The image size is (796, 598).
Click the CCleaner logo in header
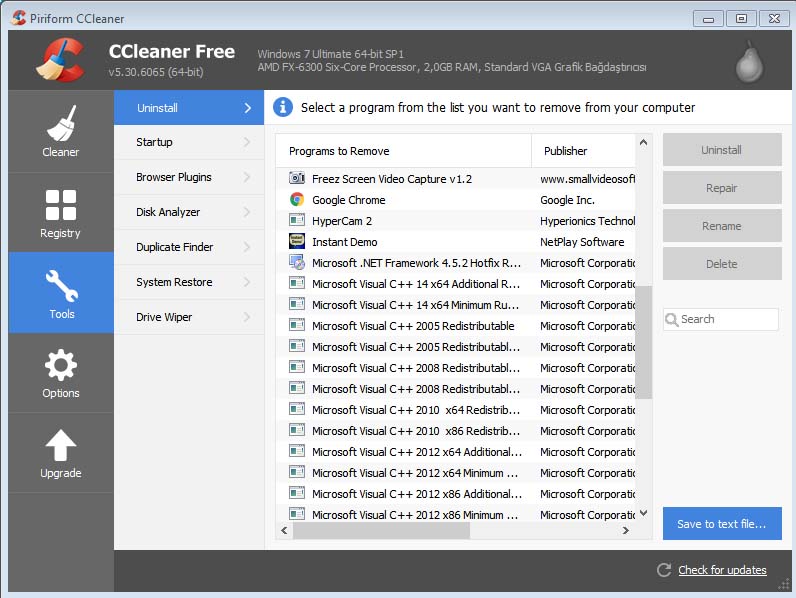(x=60, y=60)
